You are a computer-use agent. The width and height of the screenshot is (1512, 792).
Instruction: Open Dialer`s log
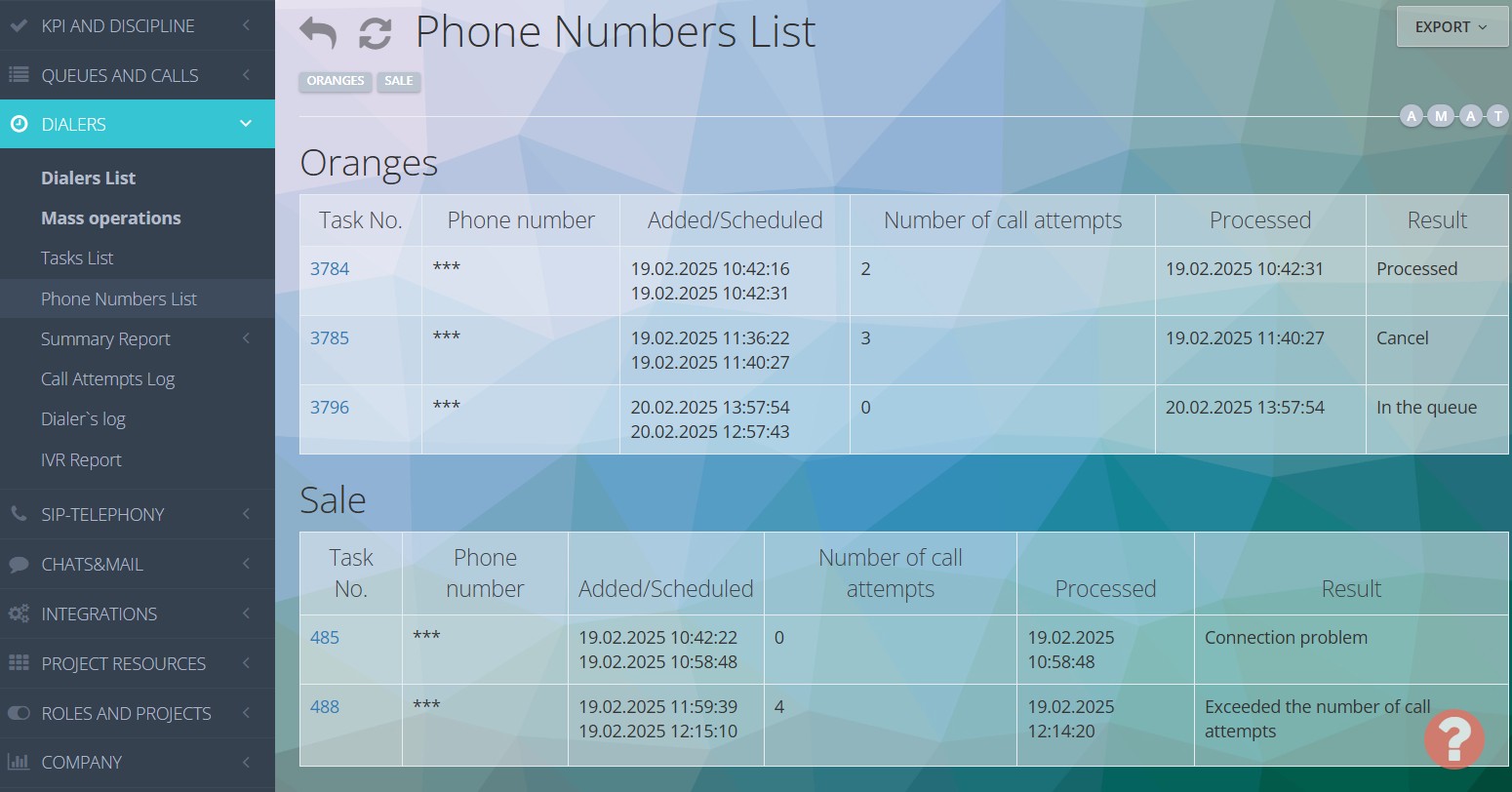tap(83, 418)
